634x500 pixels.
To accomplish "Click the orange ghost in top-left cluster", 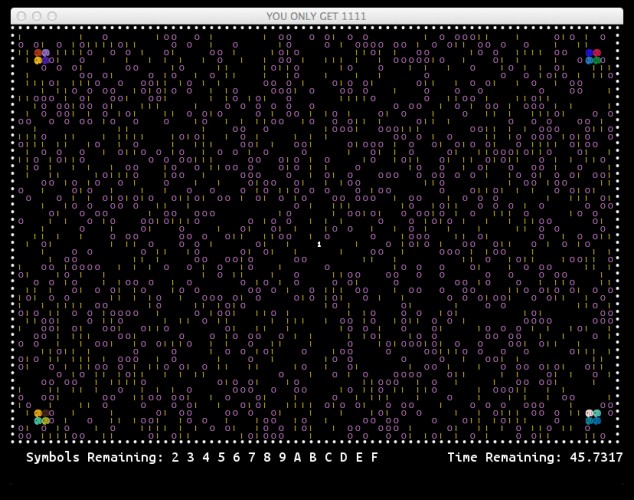I will pos(38,53).
